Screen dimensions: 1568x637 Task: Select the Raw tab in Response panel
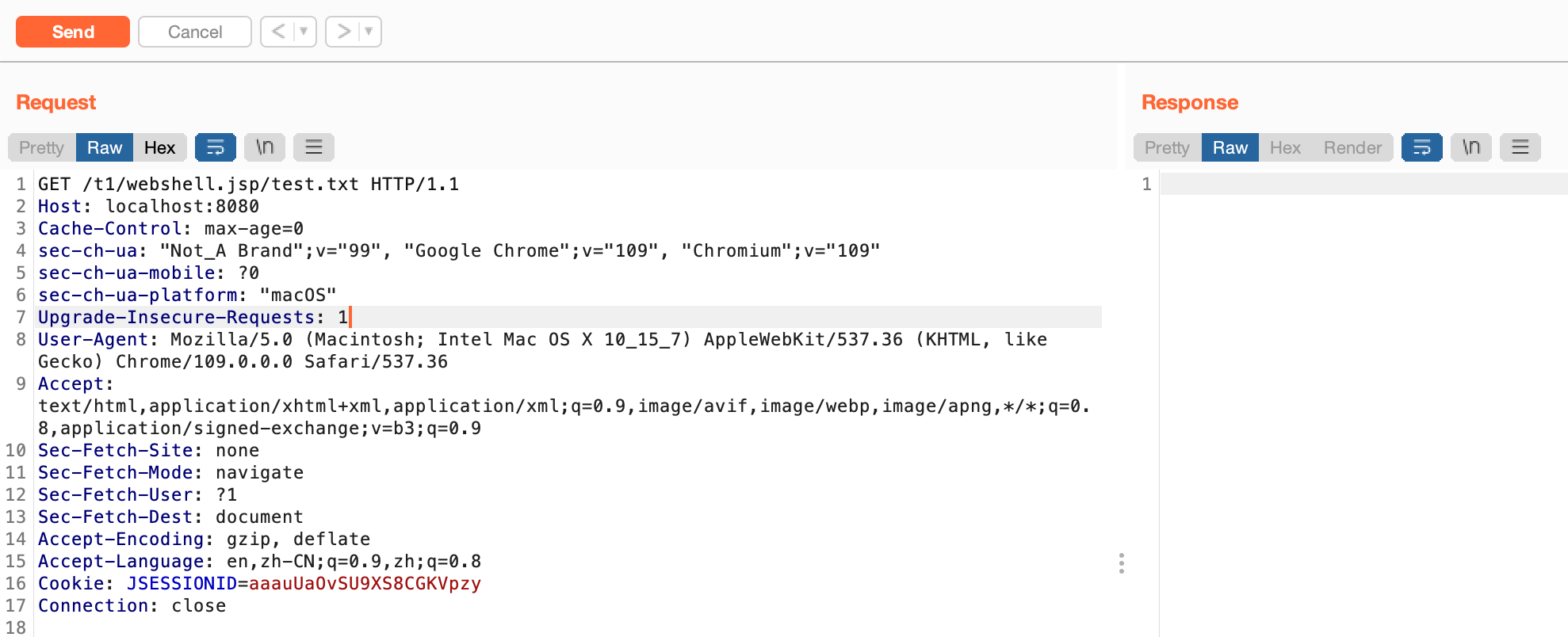point(1230,147)
